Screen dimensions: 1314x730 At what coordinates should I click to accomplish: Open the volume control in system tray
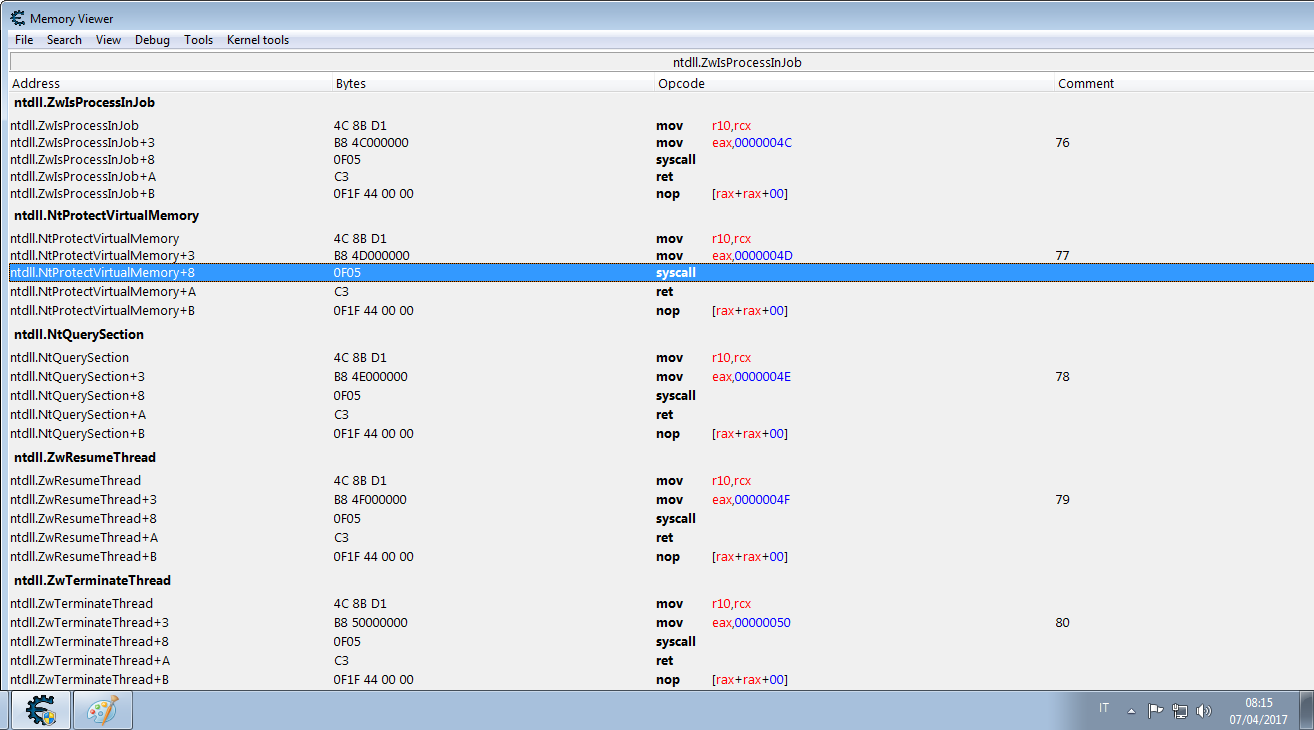(x=1204, y=711)
